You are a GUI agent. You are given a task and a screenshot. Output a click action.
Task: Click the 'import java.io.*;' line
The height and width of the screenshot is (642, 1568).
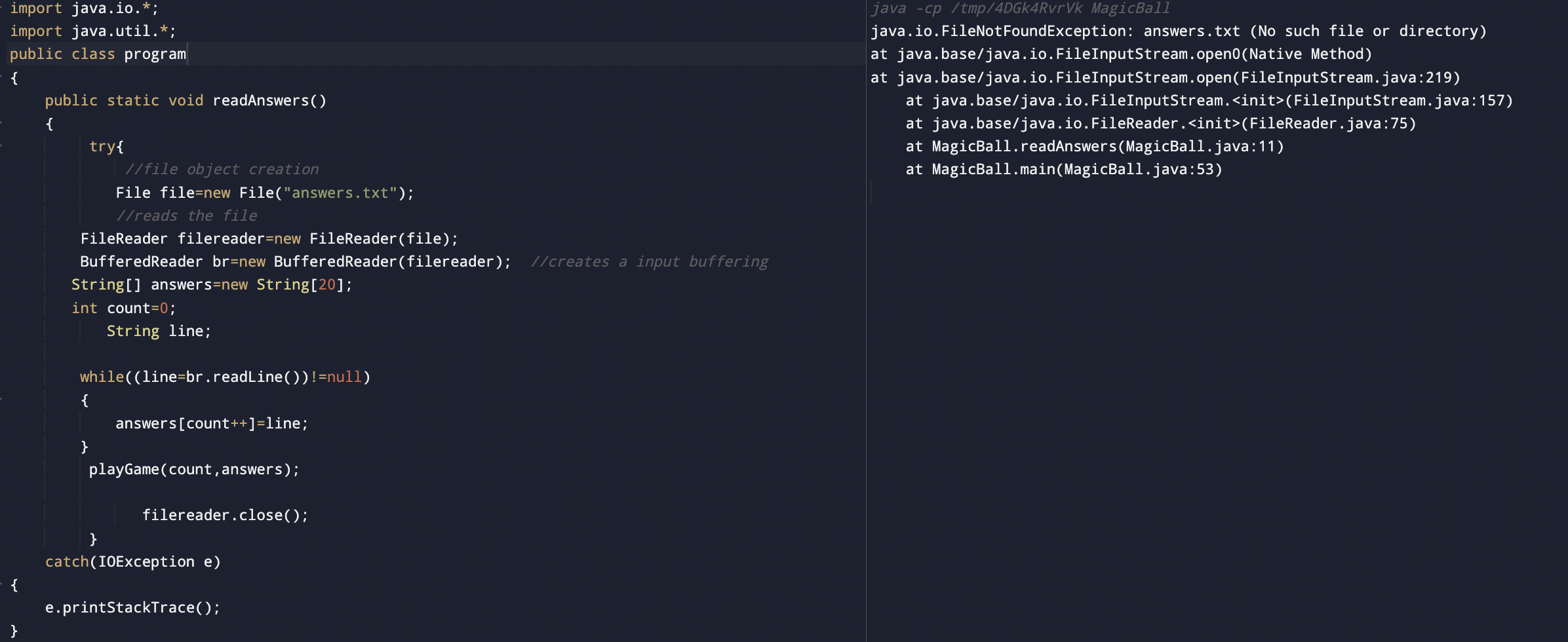point(84,9)
